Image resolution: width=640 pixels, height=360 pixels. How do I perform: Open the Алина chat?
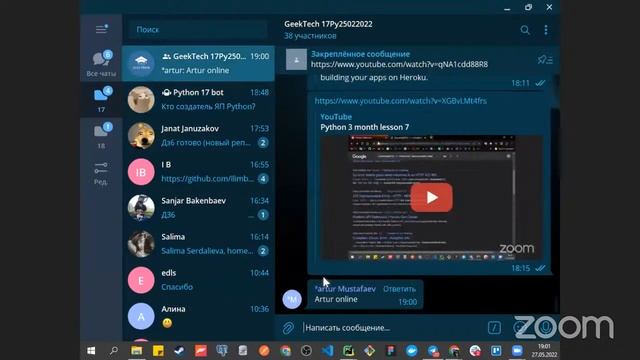(198, 316)
